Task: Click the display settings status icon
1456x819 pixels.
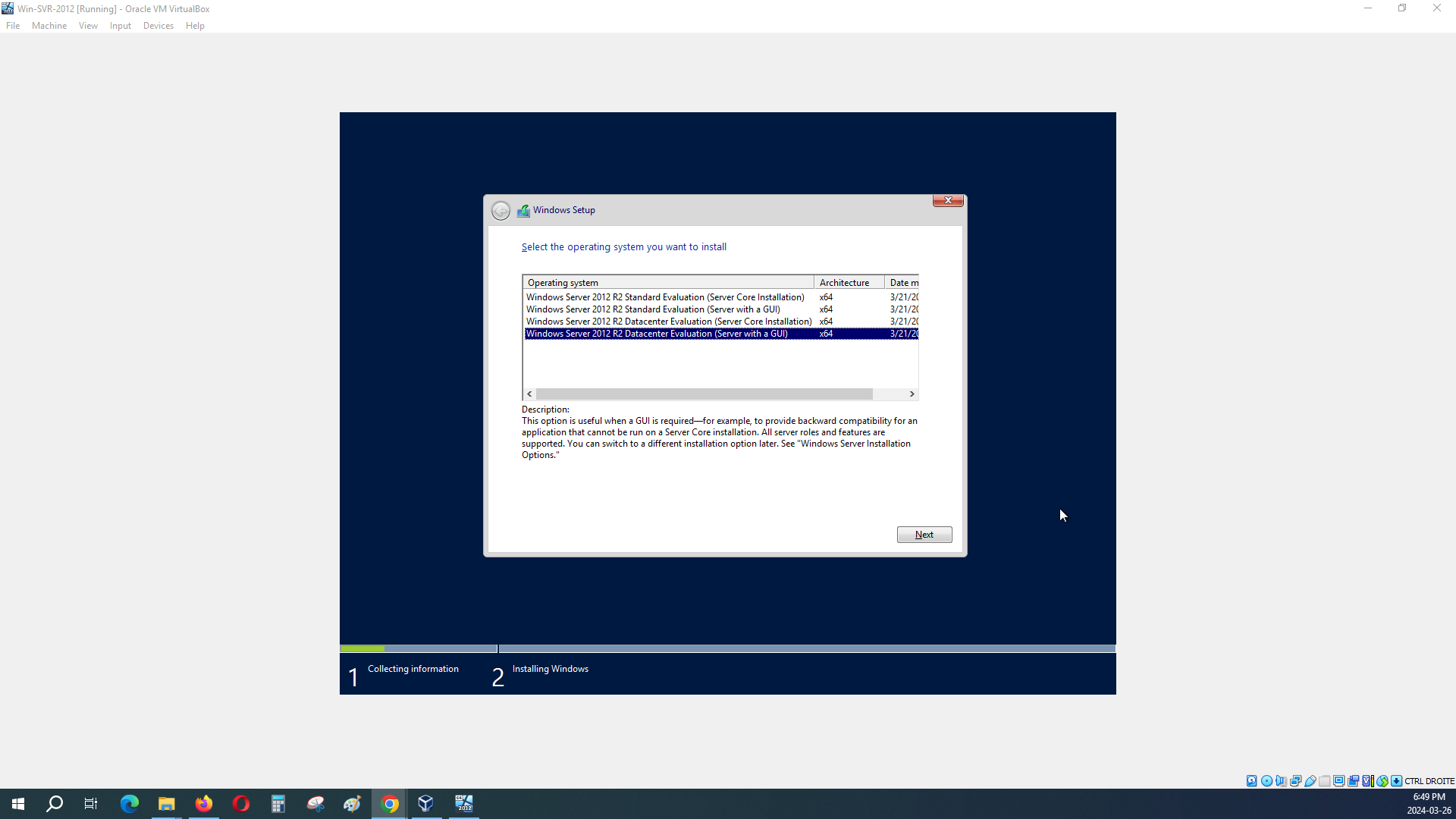Action: [1338, 781]
